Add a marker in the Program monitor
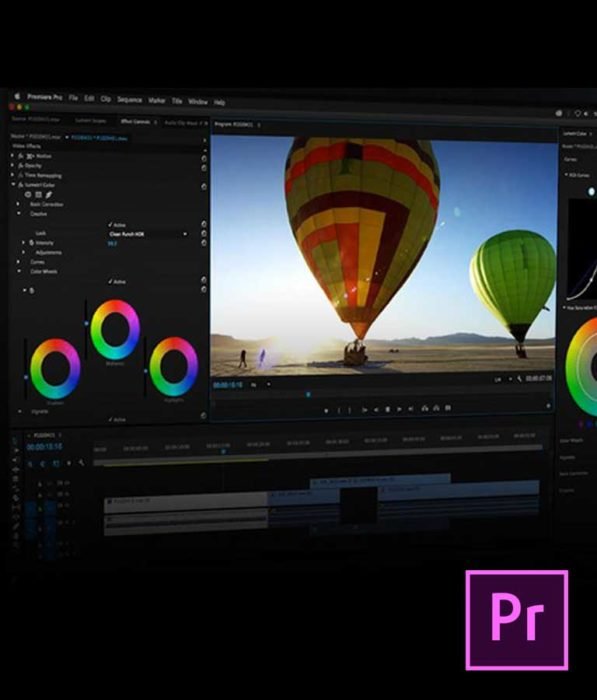 (326, 410)
